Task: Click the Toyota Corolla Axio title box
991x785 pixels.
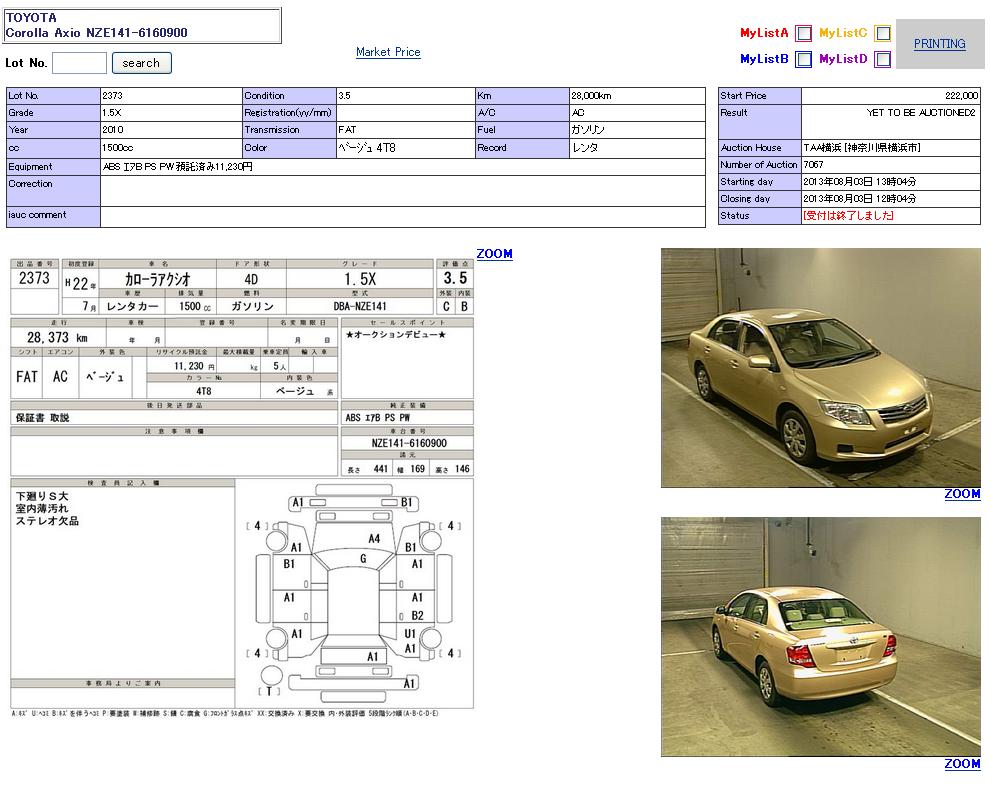Action: click(x=143, y=26)
